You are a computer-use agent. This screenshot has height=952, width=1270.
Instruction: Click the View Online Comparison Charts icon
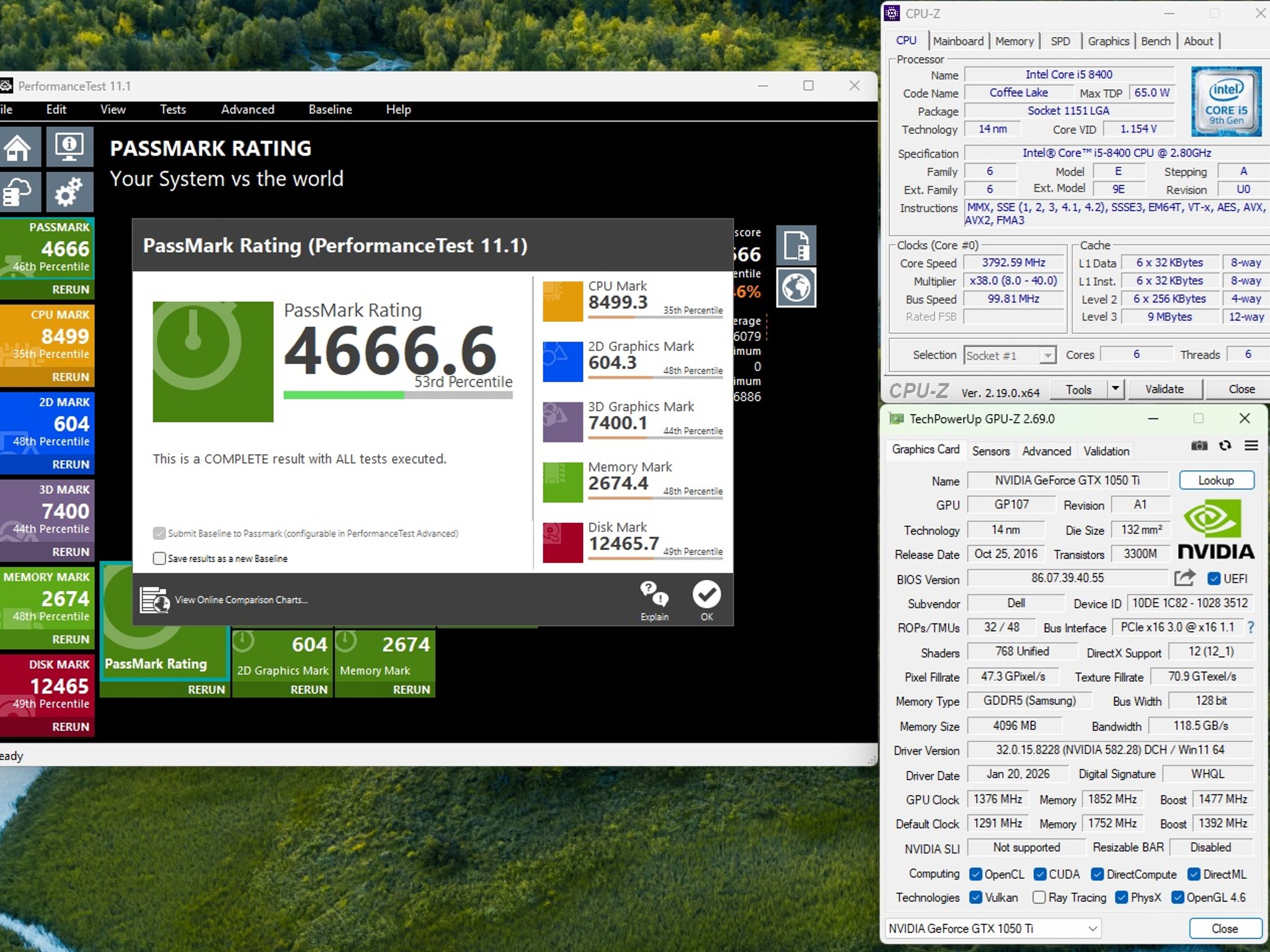coord(154,600)
